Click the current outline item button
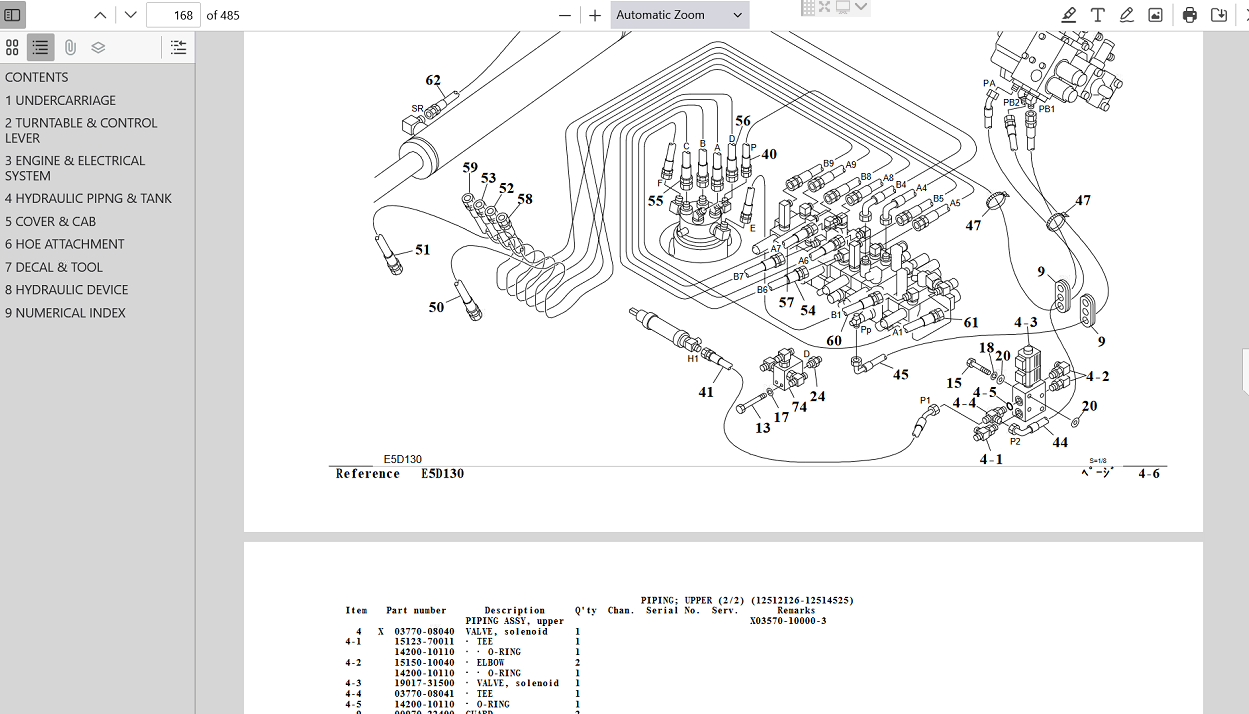The height and width of the screenshot is (714, 1249). (x=178, y=47)
